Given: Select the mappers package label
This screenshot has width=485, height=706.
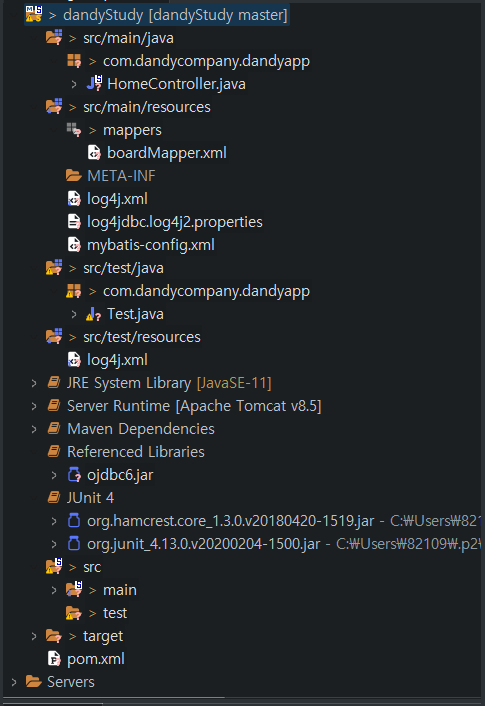Looking at the screenshot, I should coord(132,130).
